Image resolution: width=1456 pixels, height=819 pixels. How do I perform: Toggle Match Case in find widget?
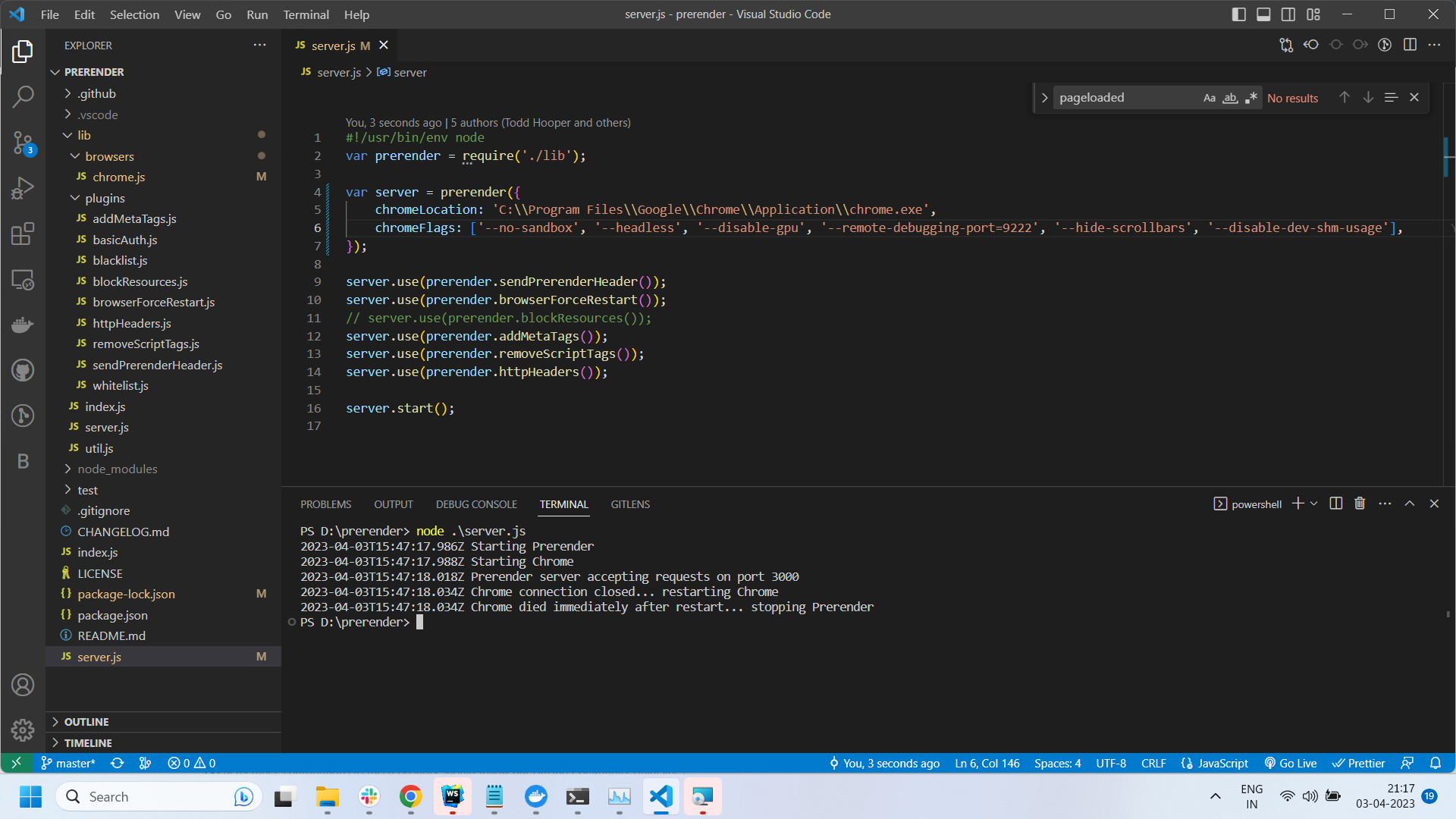click(1210, 98)
